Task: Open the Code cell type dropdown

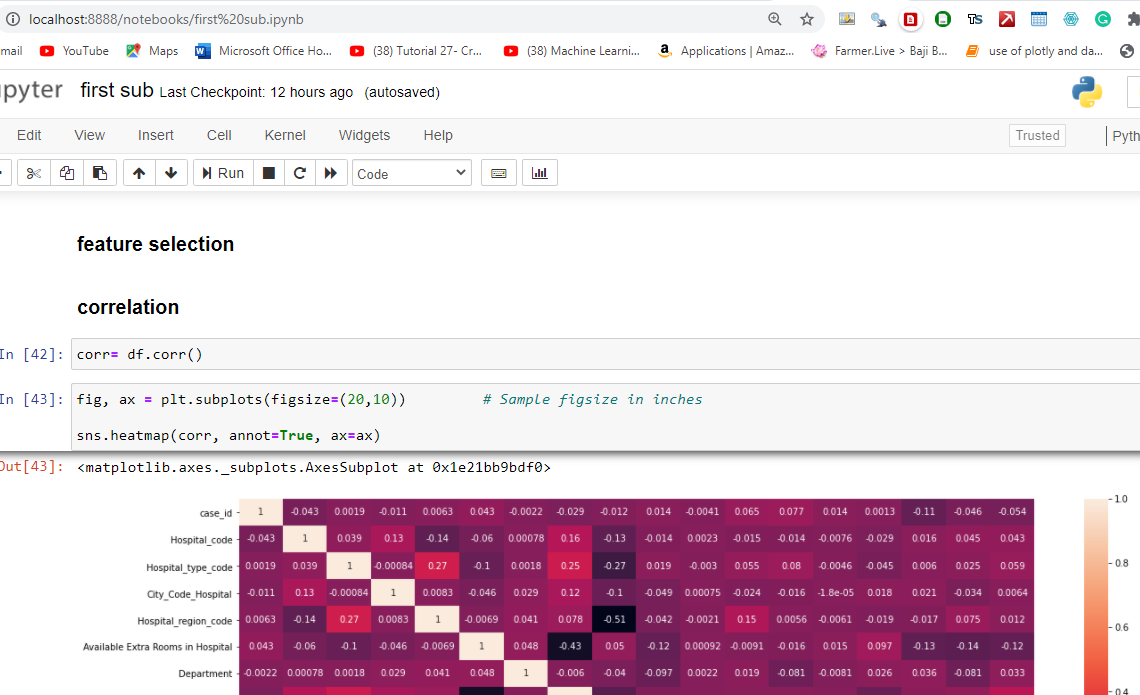Action: [x=412, y=173]
